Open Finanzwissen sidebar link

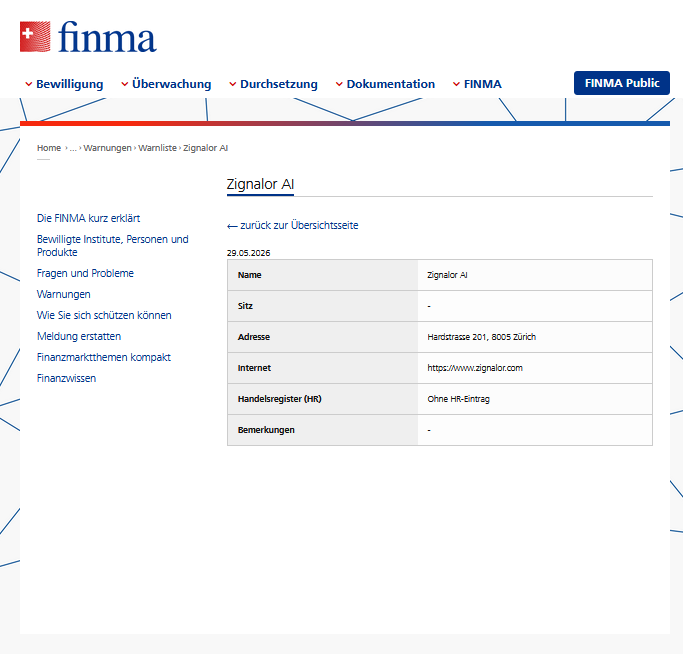click(66, 378)
